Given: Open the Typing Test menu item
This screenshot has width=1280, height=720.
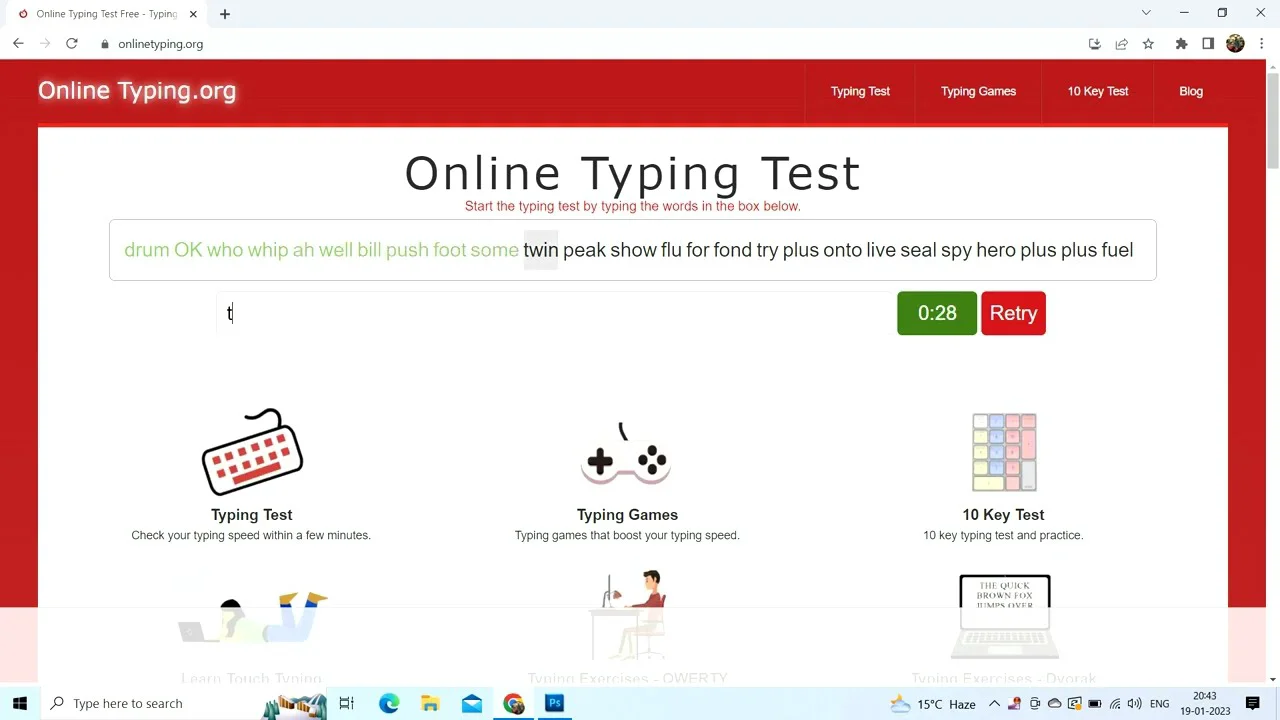Looking at the screenshot, I should (x=860, y=91).
